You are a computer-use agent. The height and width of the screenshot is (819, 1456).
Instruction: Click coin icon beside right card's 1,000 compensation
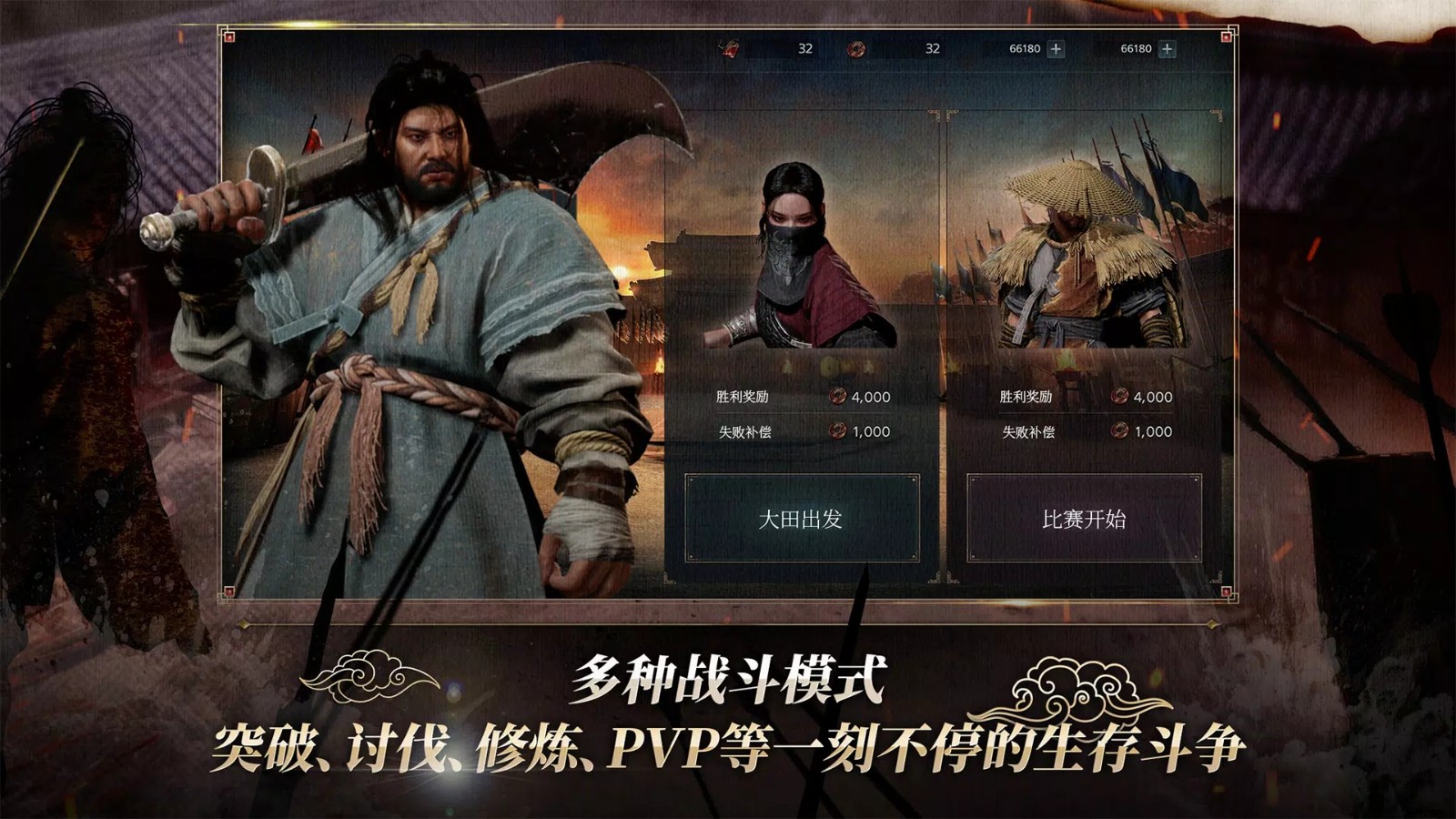pos(1120,430)
